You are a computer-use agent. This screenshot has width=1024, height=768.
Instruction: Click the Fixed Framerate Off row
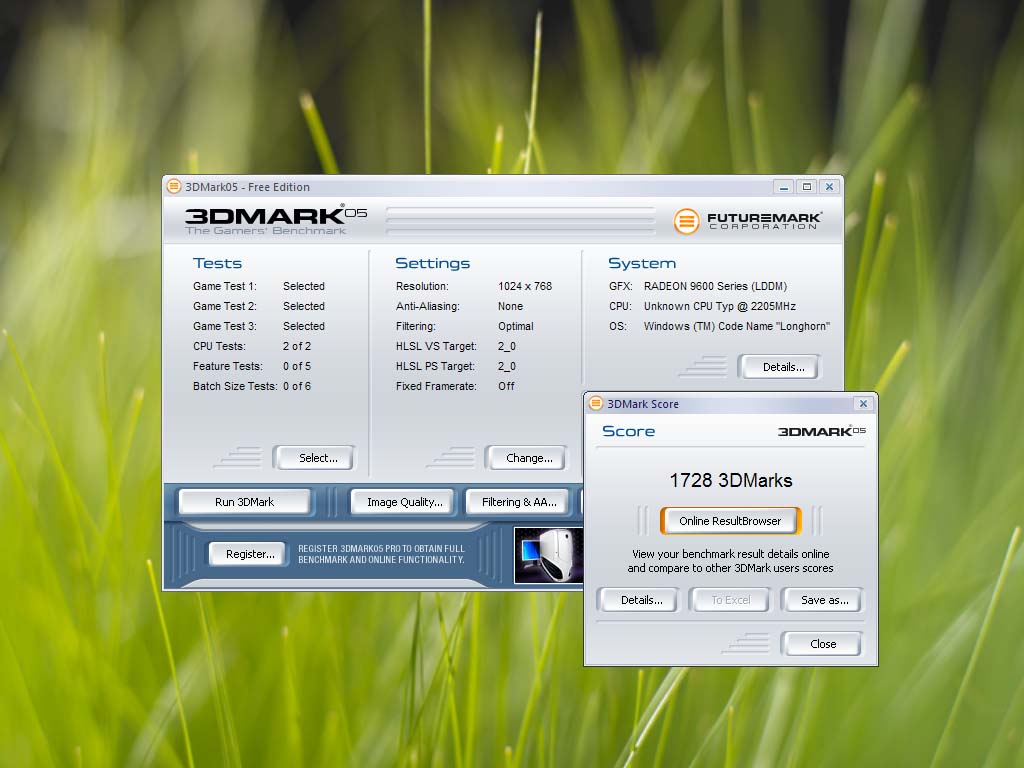point(455,386)
